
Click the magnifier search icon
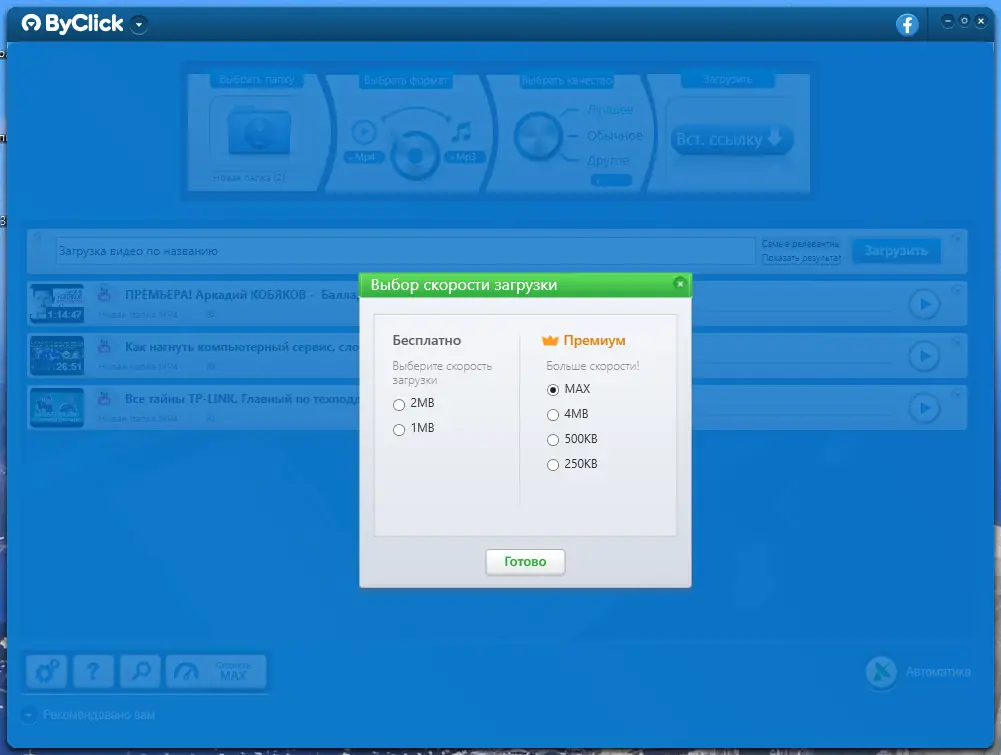coord(140,671)
